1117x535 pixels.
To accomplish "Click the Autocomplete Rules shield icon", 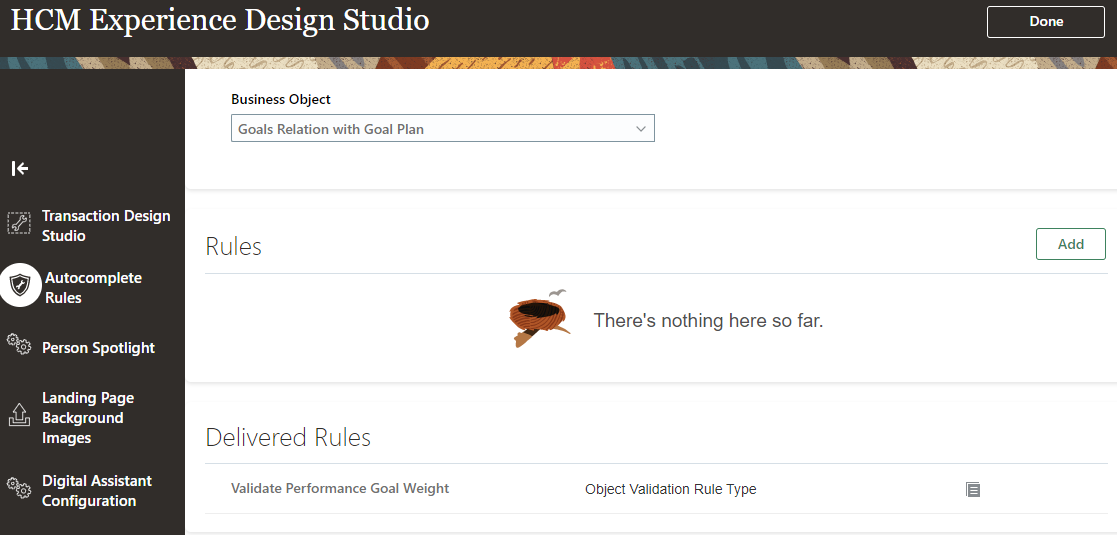I will pyautogui.click(x=21, y=286).
